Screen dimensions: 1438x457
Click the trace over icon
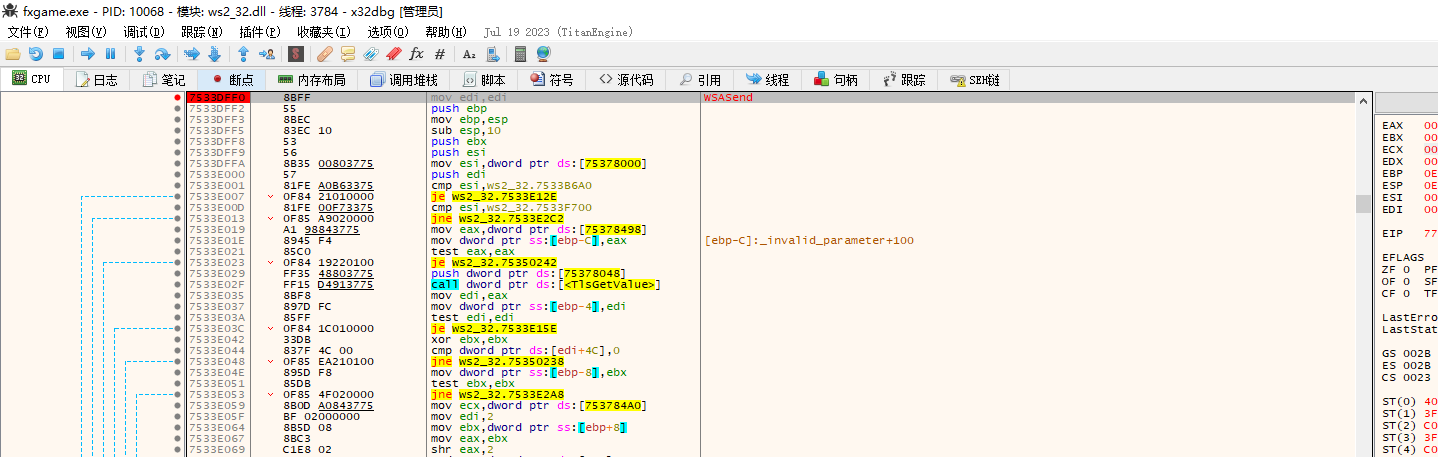point(213,54)
